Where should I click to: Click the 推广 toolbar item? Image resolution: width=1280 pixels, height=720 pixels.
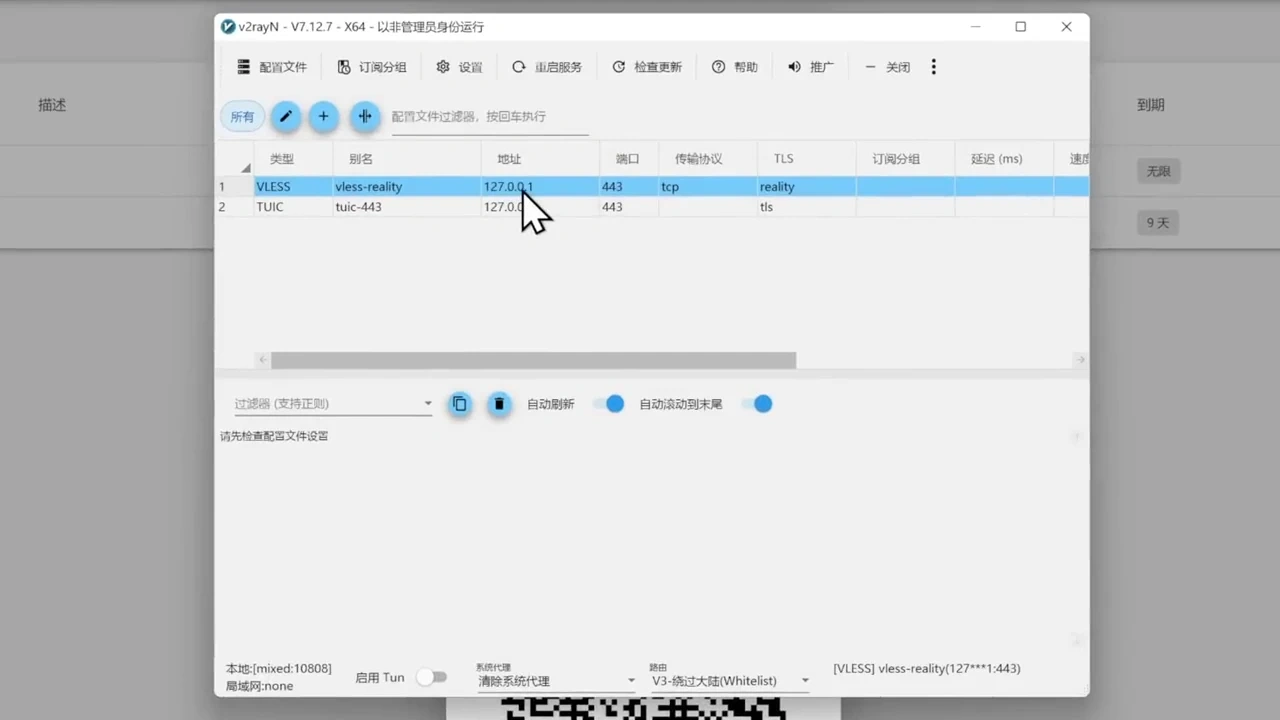(810, 67)
